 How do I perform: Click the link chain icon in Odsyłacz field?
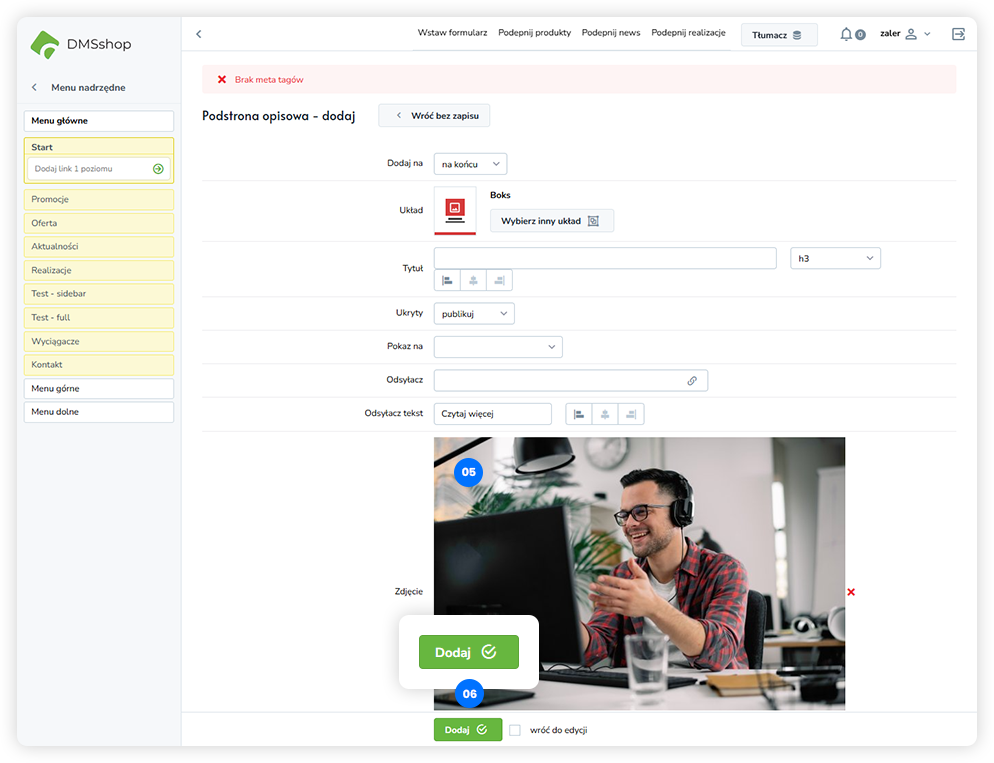(692, 381)
